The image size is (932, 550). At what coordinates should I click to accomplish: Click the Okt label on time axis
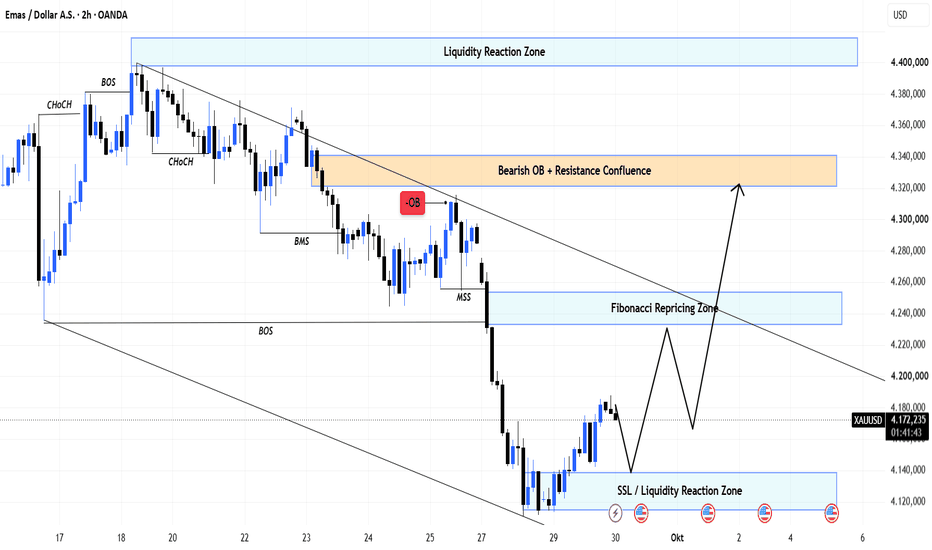coord(677,538)
